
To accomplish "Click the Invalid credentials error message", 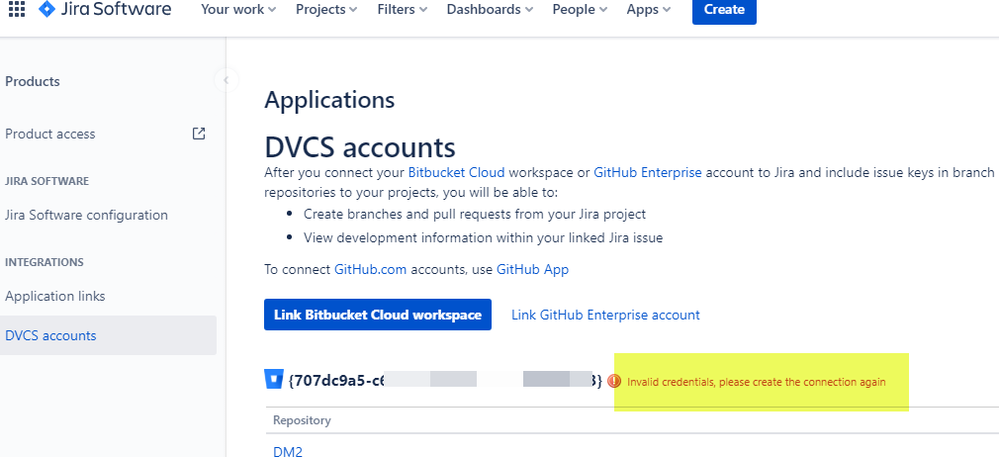I will click(756, 382).
